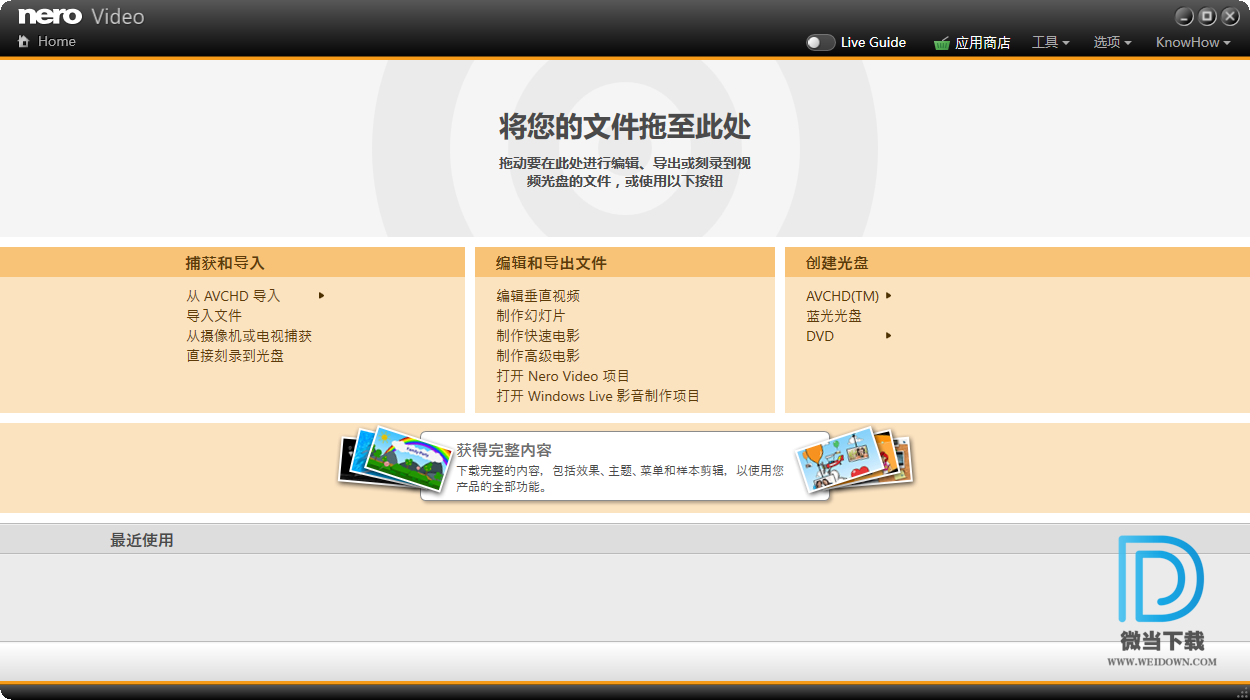Click the rainbow photo stack thumbnail
This screenshot has height=700, width=1250.
pyautogui.click(x=395, y=460)
